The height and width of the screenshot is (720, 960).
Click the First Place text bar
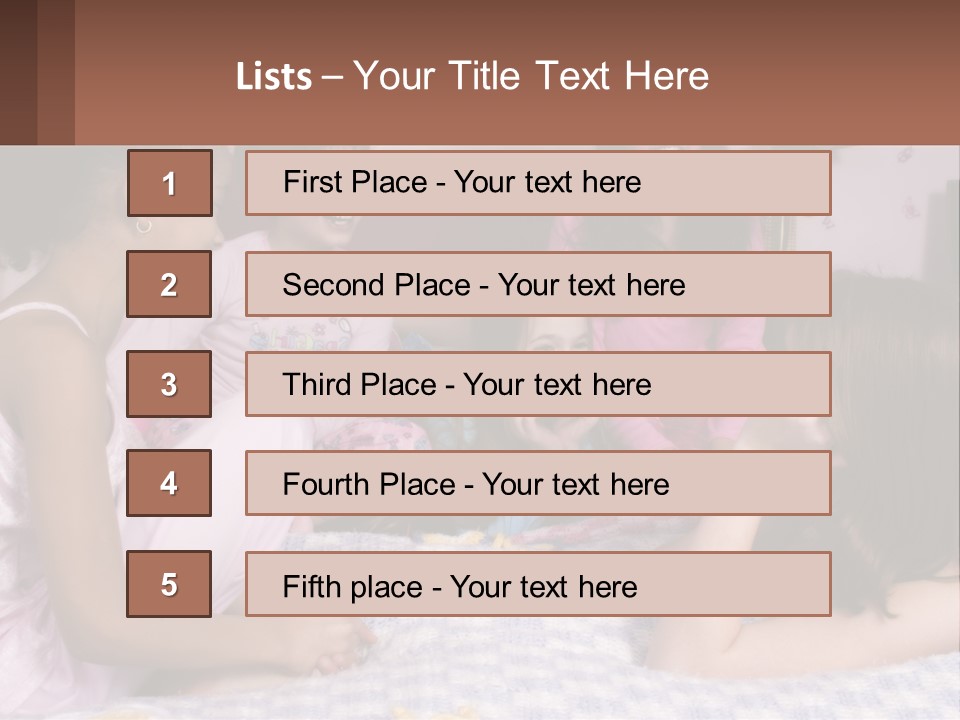537,183
